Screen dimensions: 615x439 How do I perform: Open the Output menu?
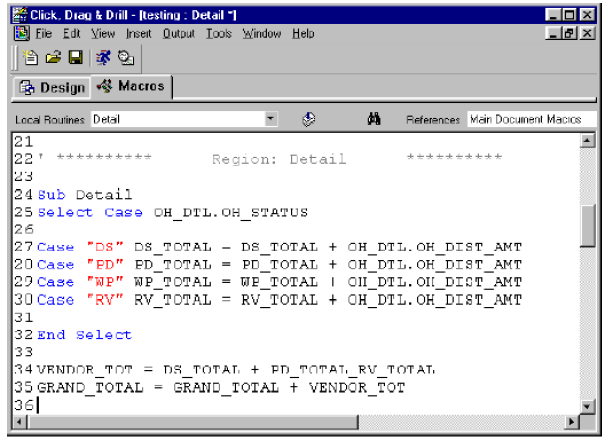[x=179, y=33]
